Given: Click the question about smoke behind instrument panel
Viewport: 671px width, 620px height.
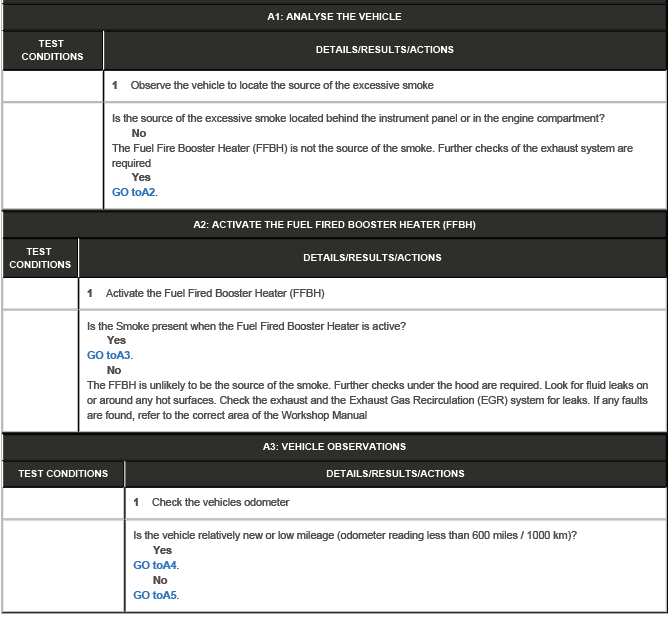Looking at the screenshot, I should point(358,118).
